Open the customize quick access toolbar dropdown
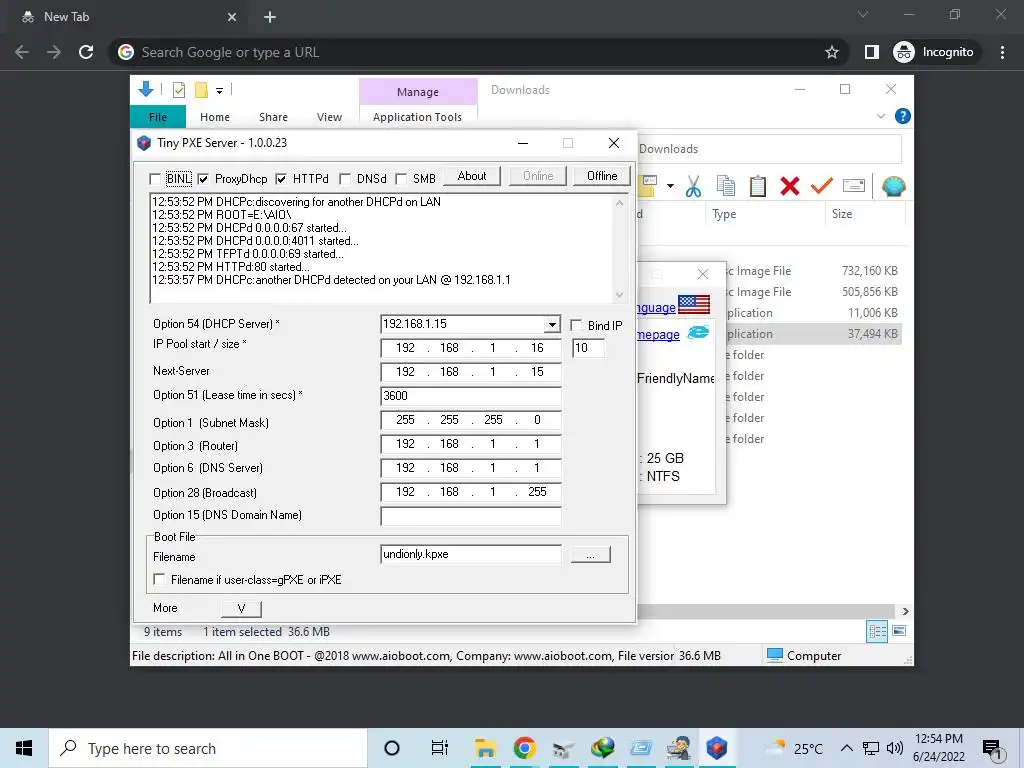This screenshot has height=768, width=1024. (x=219, y=91)
